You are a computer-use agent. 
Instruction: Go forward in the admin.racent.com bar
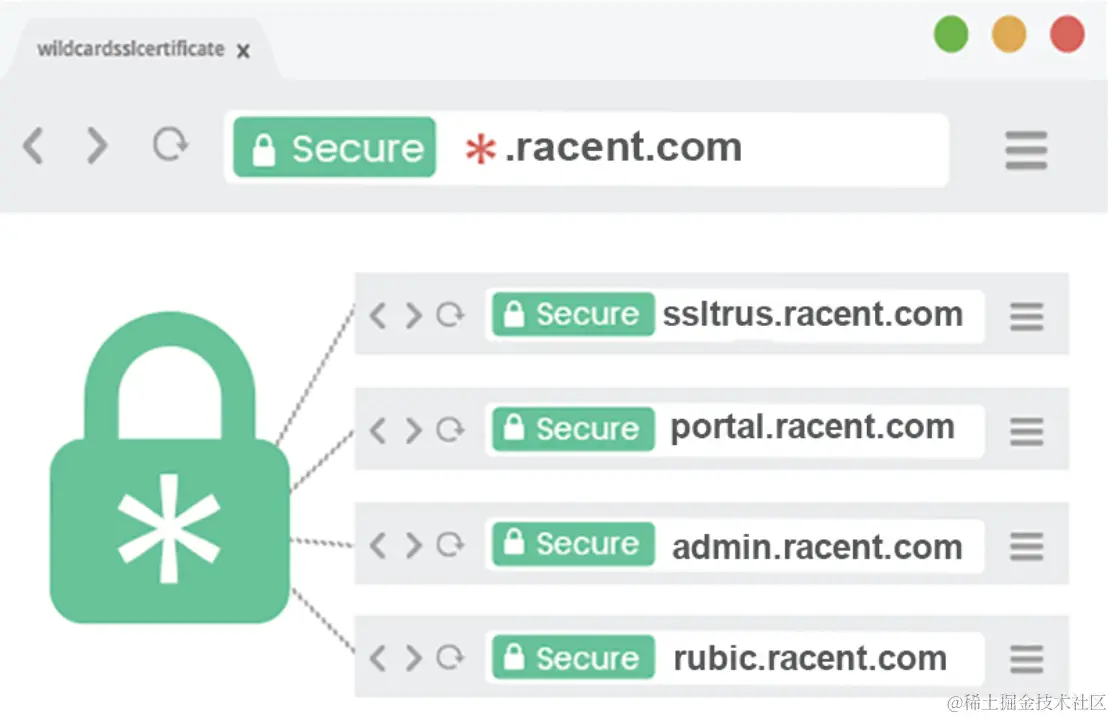pyautogui.click(x=414, y=545)
